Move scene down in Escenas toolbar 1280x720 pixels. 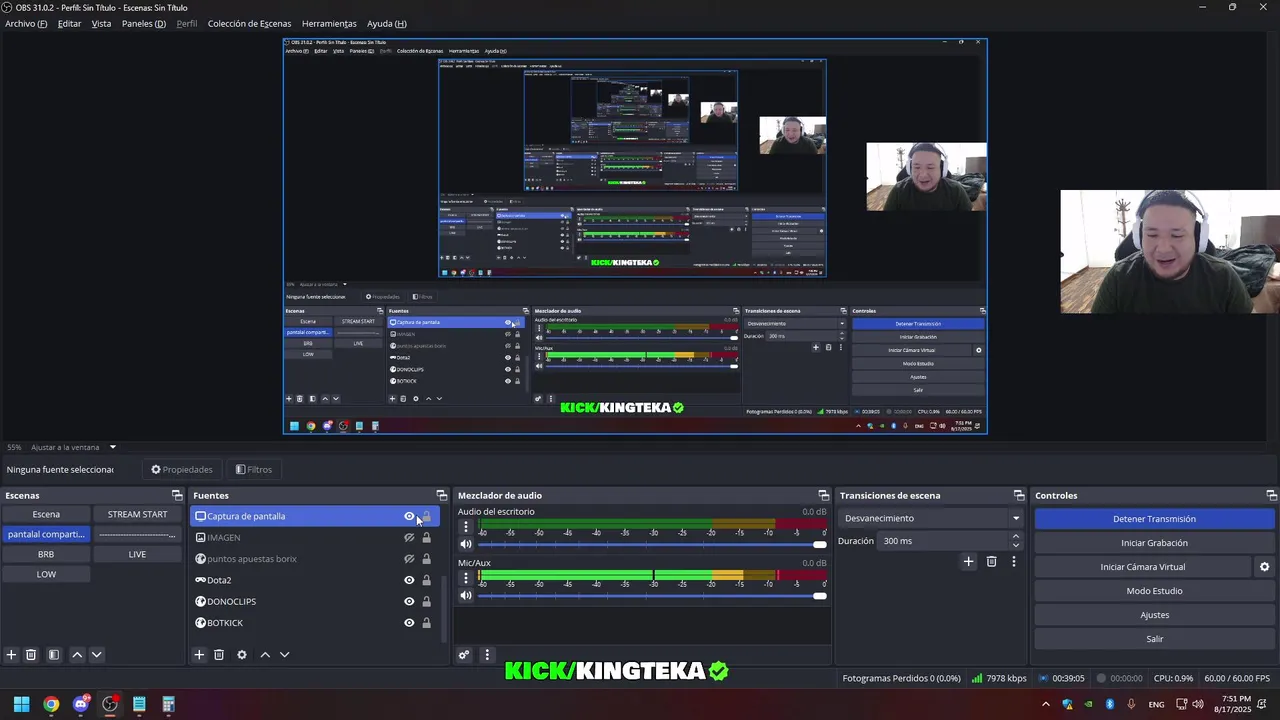point(96,655)
